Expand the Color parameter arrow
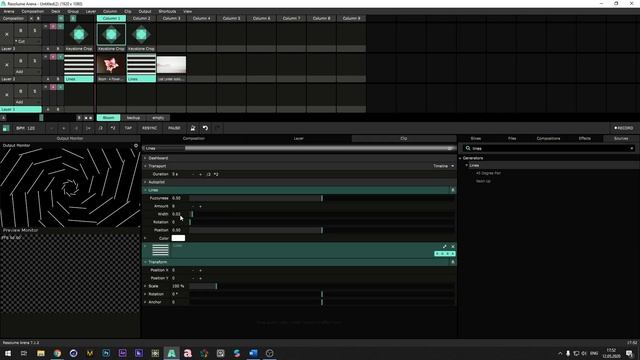This screenshot has width=640, height=360. [145, 238]
